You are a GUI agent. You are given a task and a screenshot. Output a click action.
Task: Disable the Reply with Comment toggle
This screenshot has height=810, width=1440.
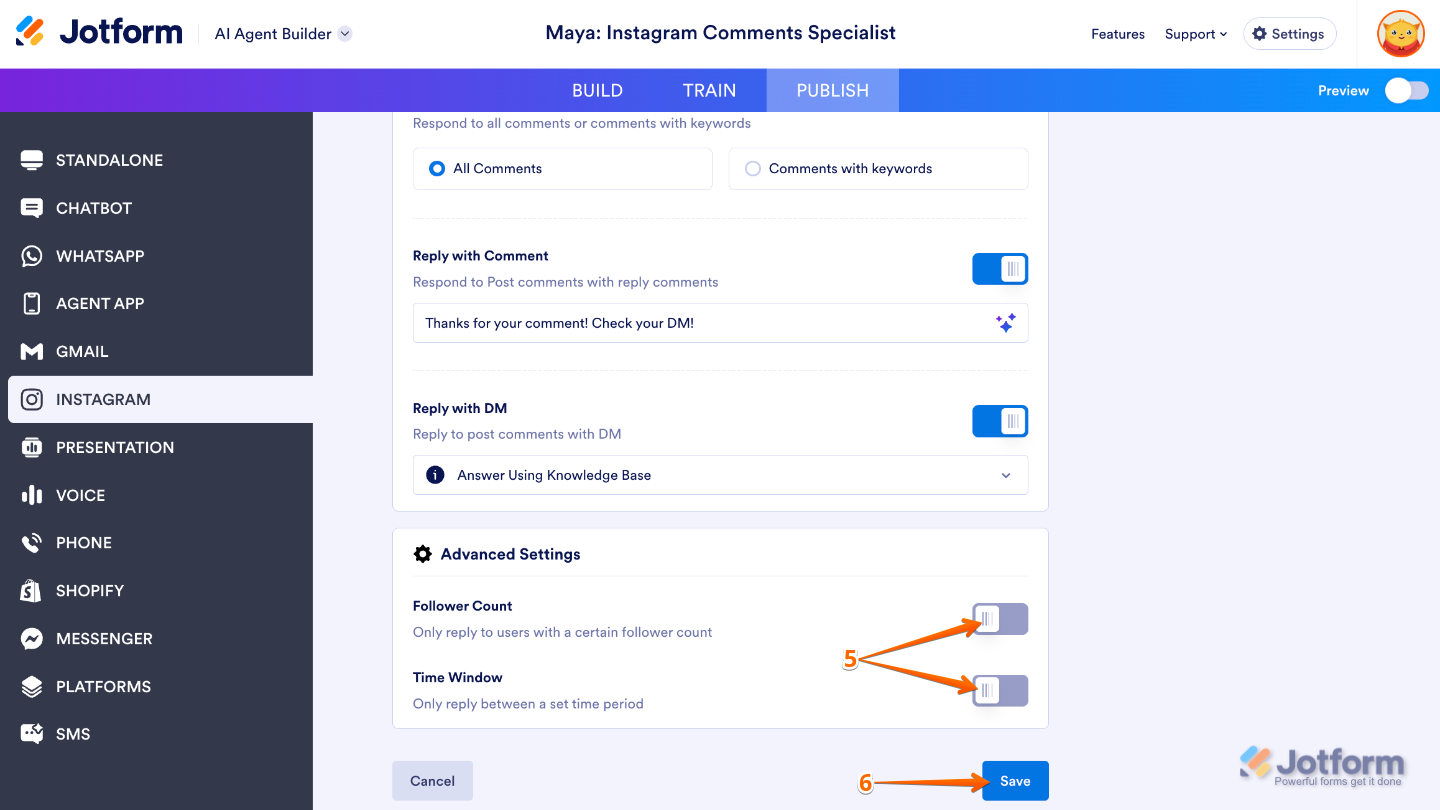[x=1000, y=269]
